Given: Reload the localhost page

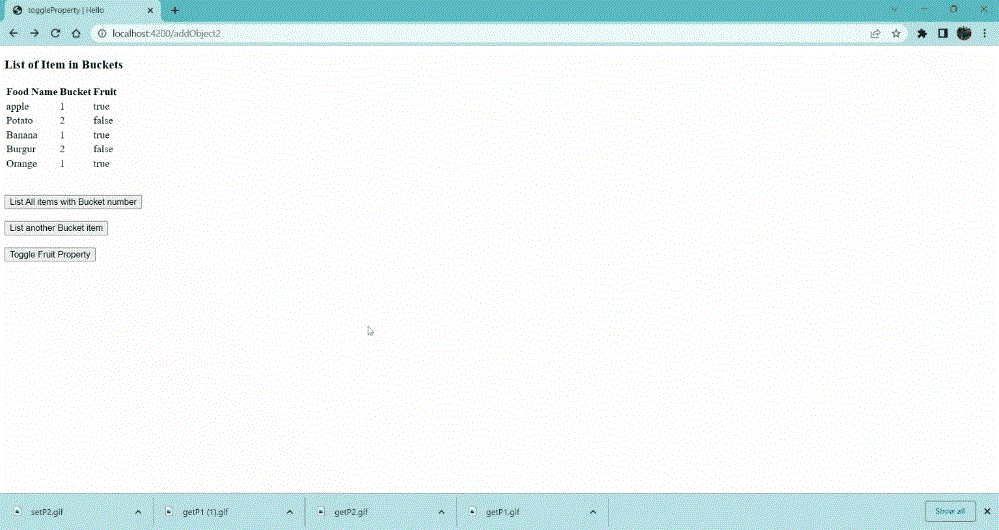Looking at the screenshot, I should click(x=55, y=33).
